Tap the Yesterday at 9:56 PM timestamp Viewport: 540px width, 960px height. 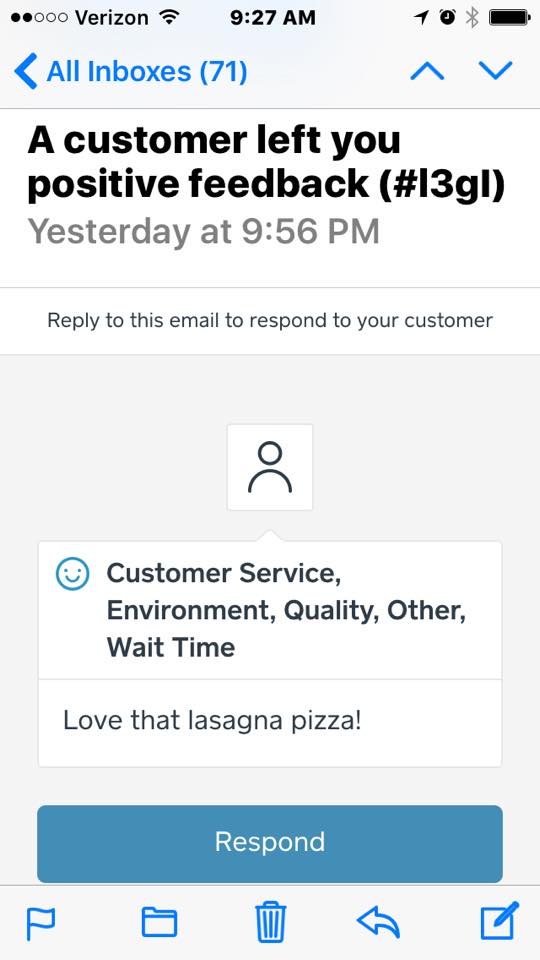[204, 231]
